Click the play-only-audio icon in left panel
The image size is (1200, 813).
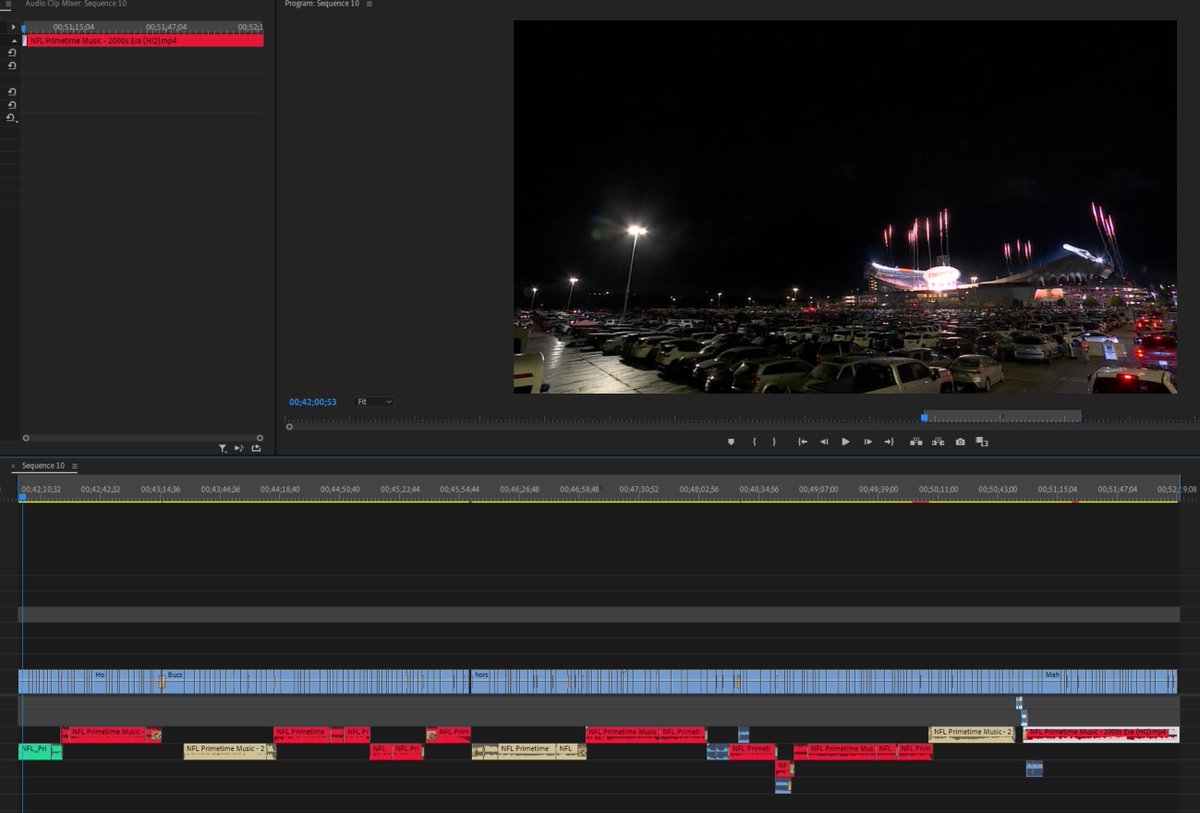239,449
